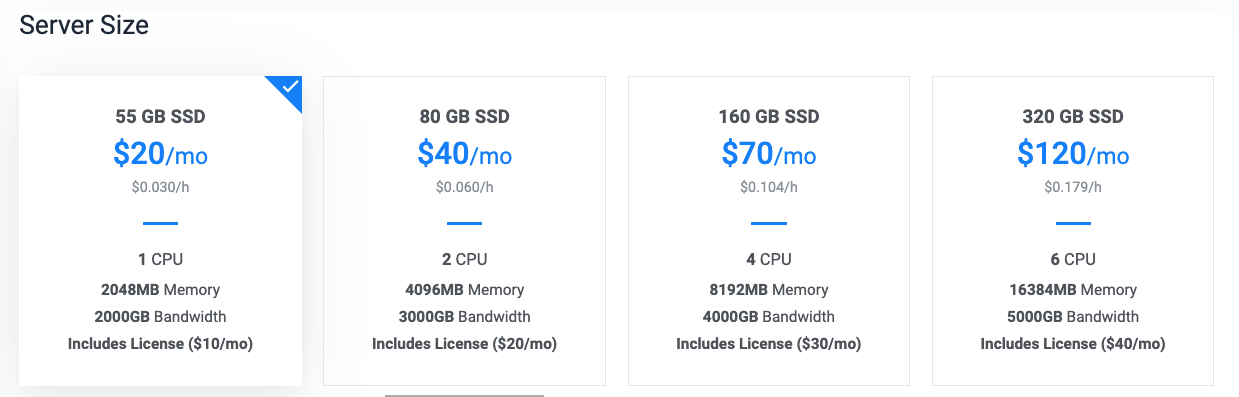Select the 55 GB SSD plan card
Screen dimensions: 1239x397
click(161, 231)
